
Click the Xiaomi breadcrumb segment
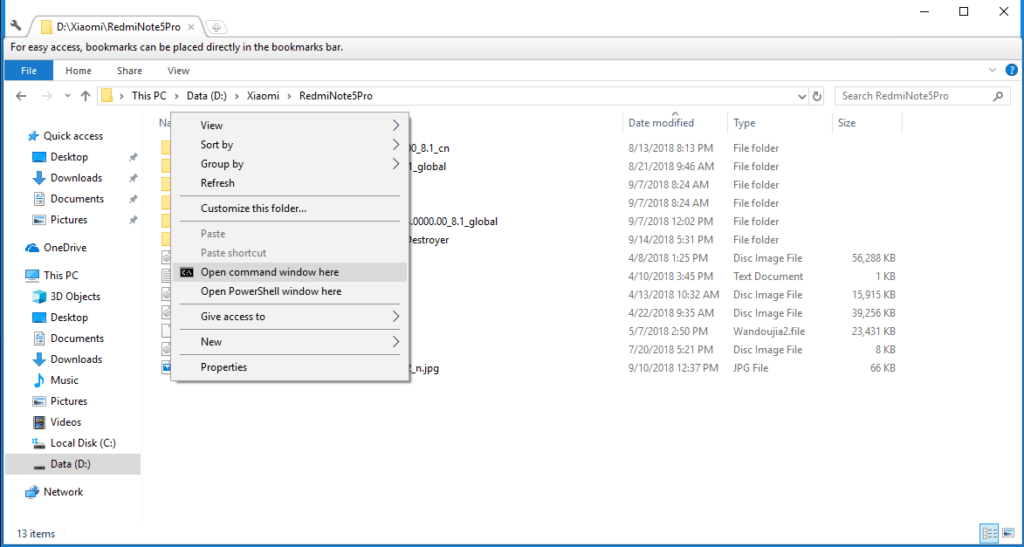coord(263,96)
